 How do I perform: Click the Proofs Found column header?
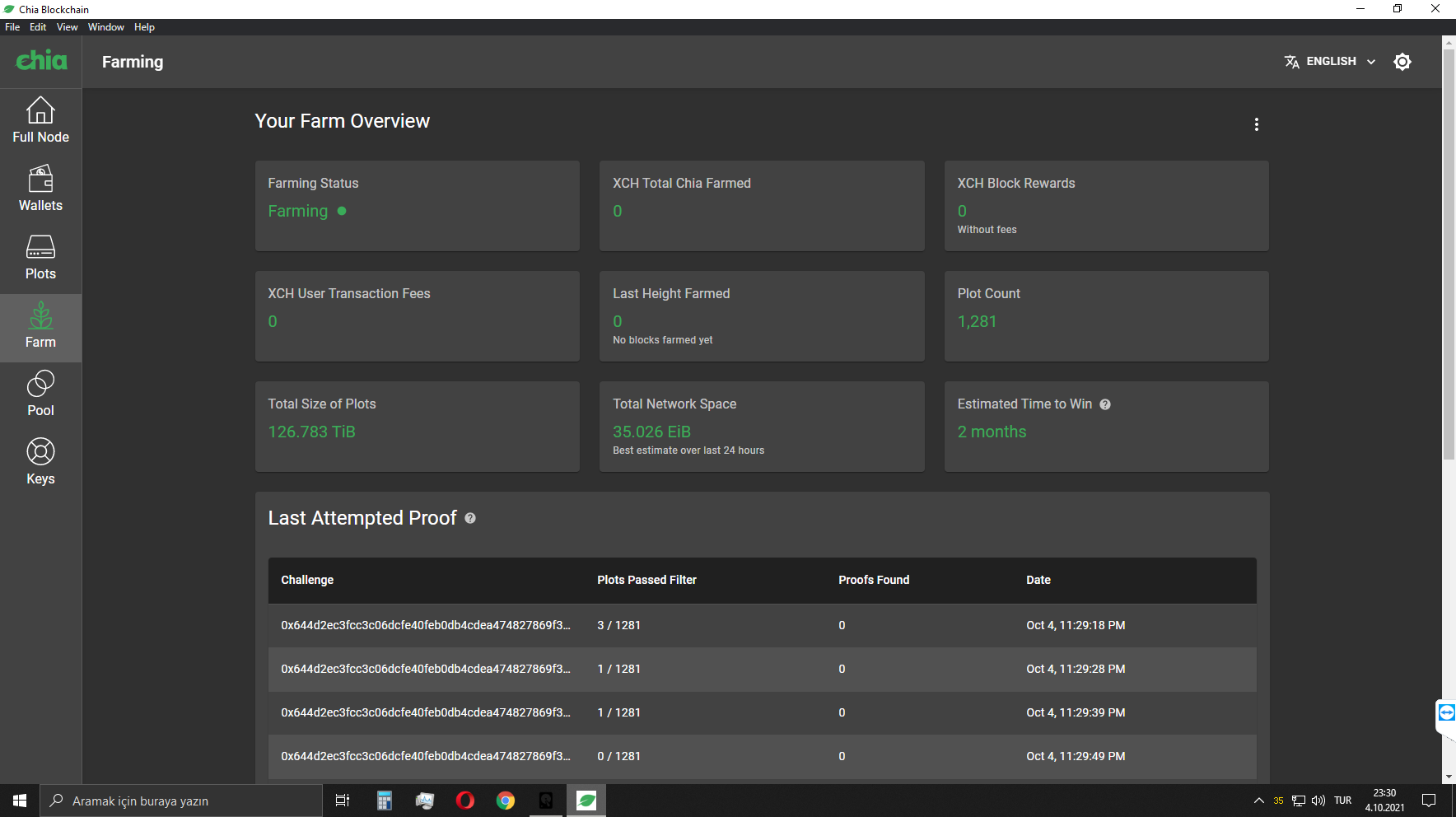click(x=874, y=580)
